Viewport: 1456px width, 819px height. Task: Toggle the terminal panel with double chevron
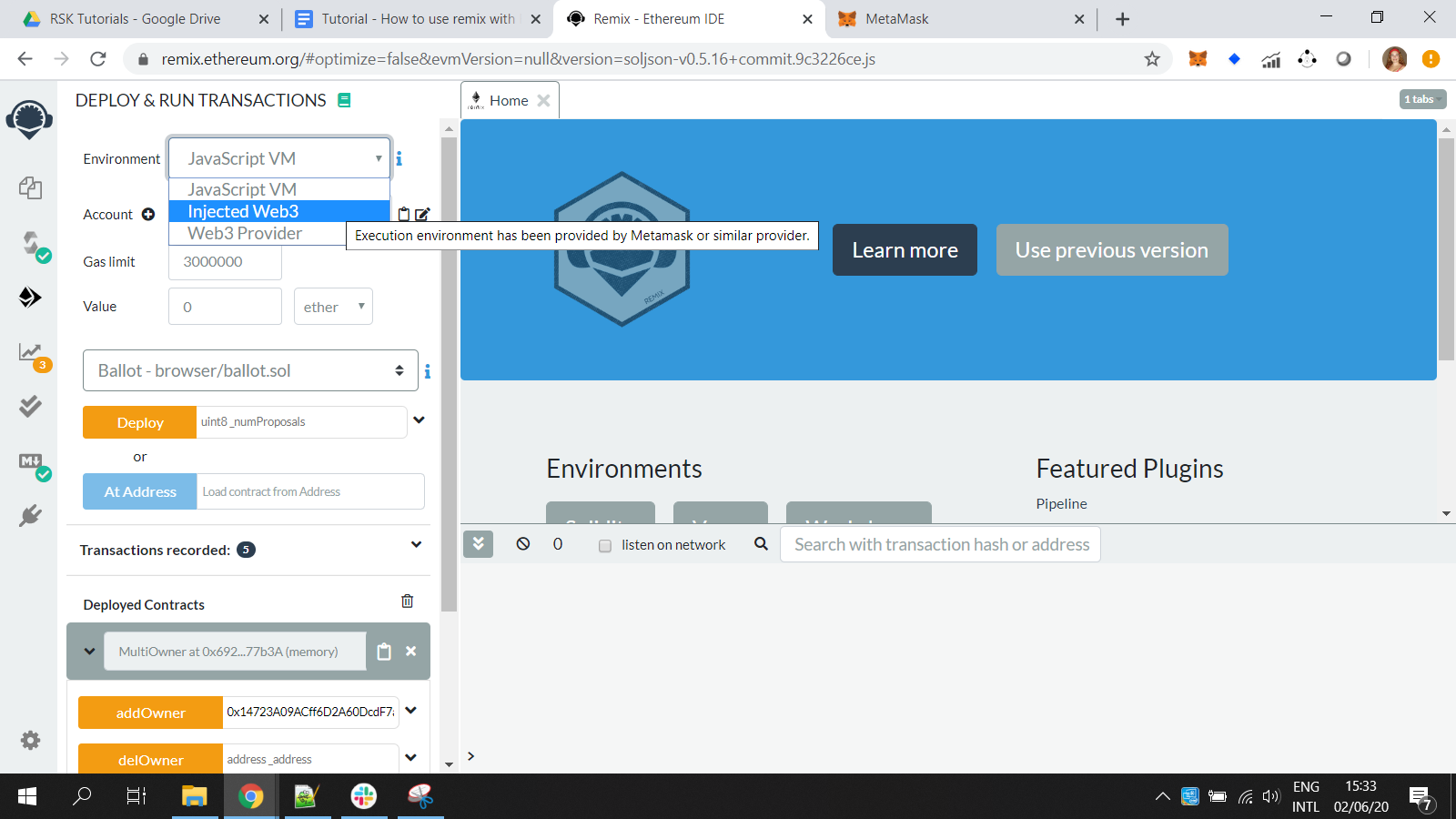point(478,543)
